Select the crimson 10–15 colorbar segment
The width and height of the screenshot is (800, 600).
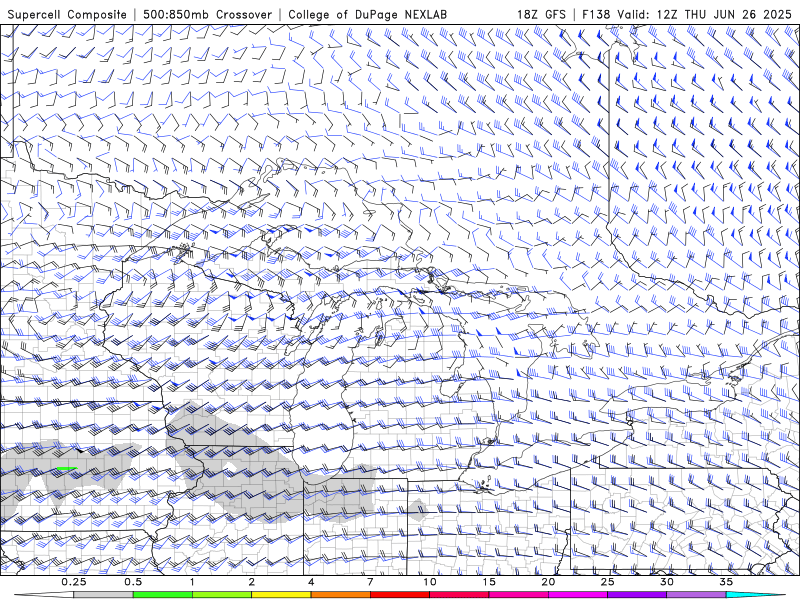459,595
